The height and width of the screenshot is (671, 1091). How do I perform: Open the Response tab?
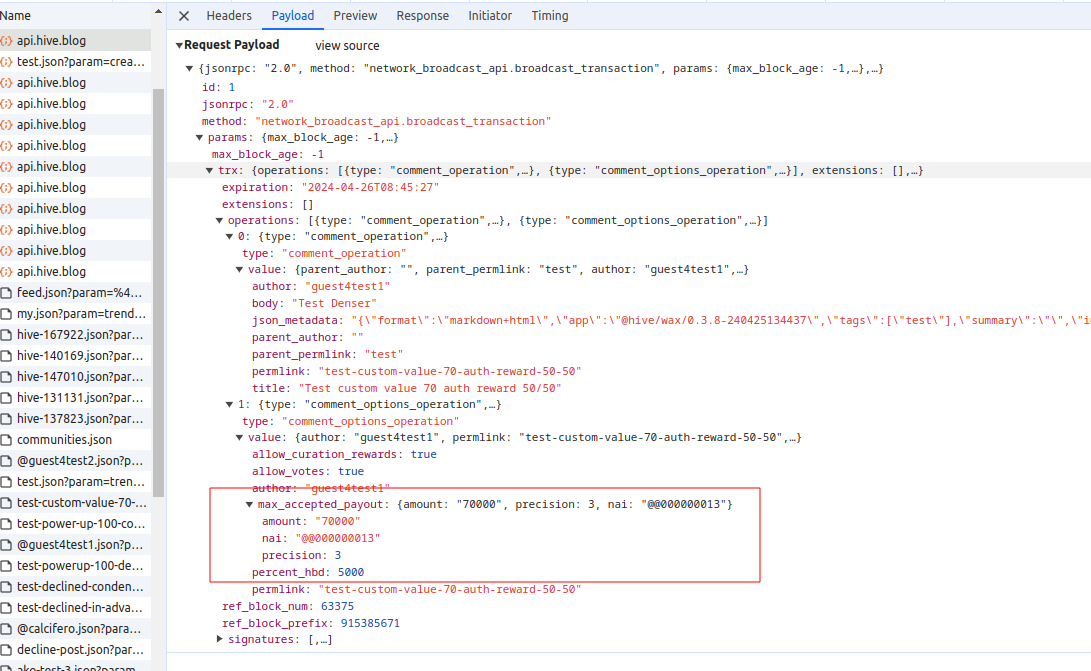click(422, 16)
